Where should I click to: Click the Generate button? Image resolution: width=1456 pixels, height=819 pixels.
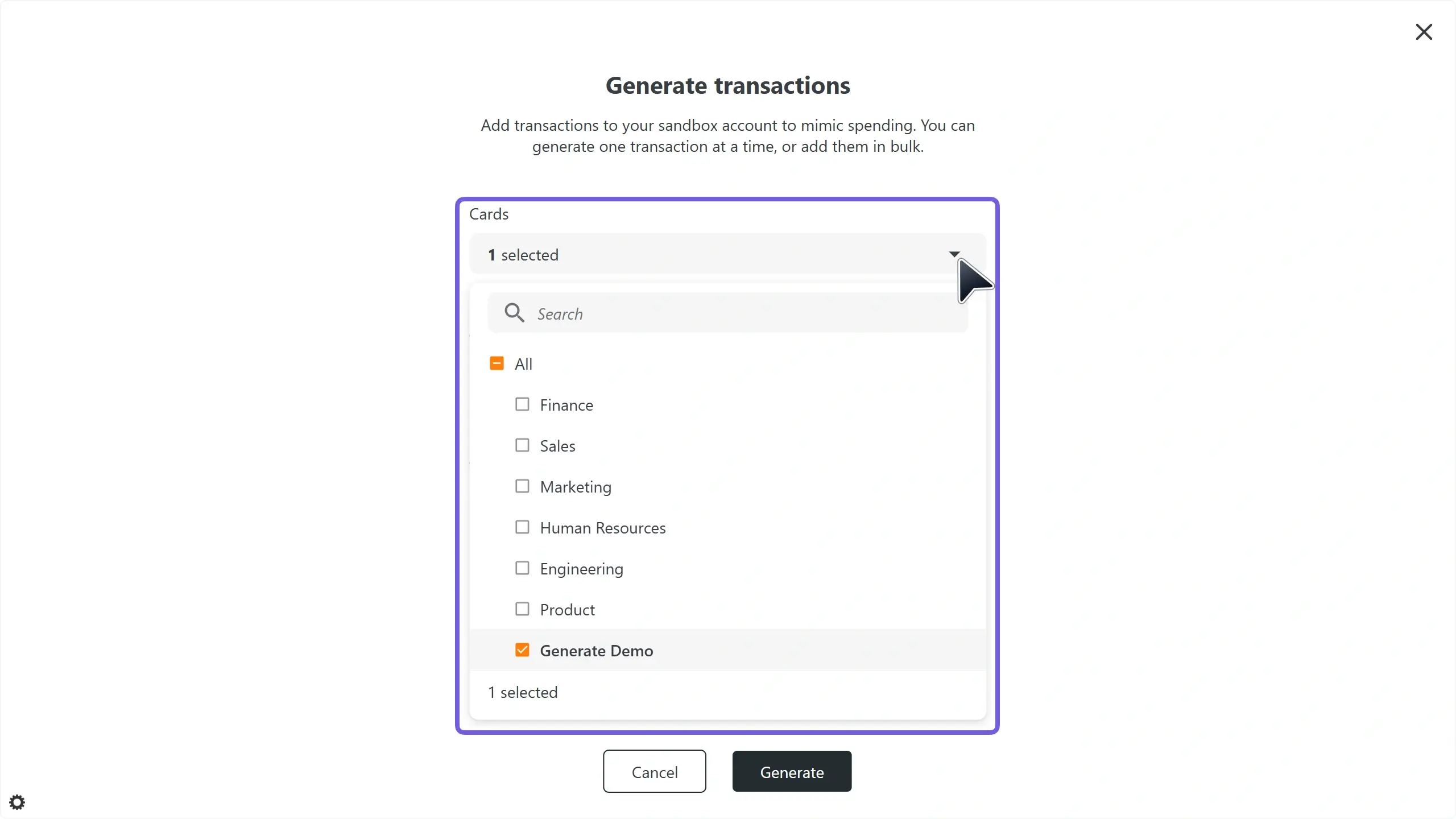(792, 772)
